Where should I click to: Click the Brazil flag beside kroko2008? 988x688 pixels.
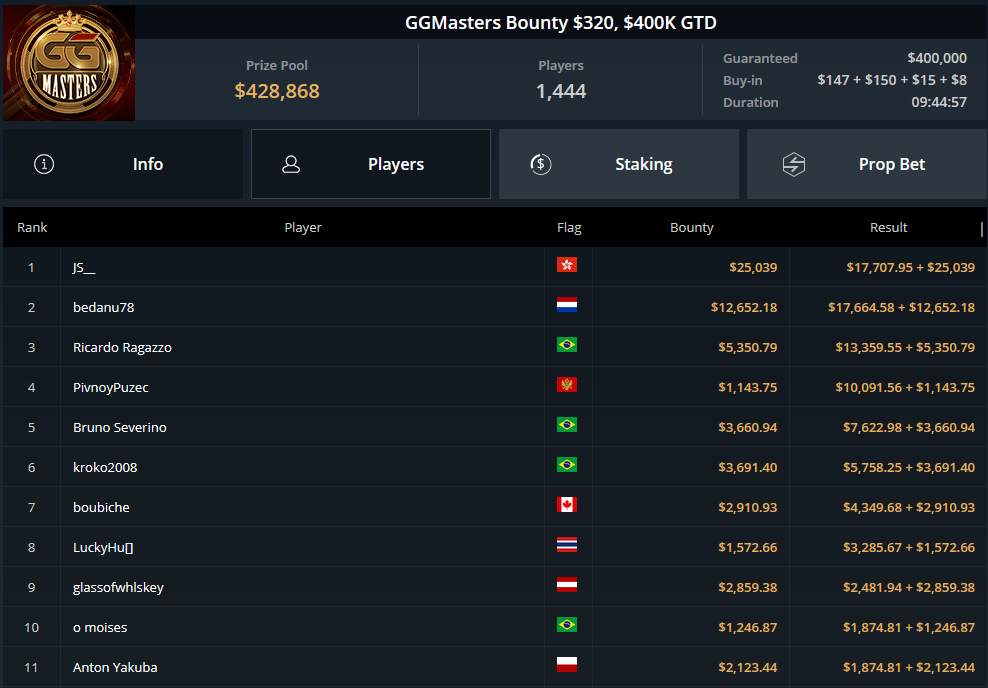click(x=566, y=465)
